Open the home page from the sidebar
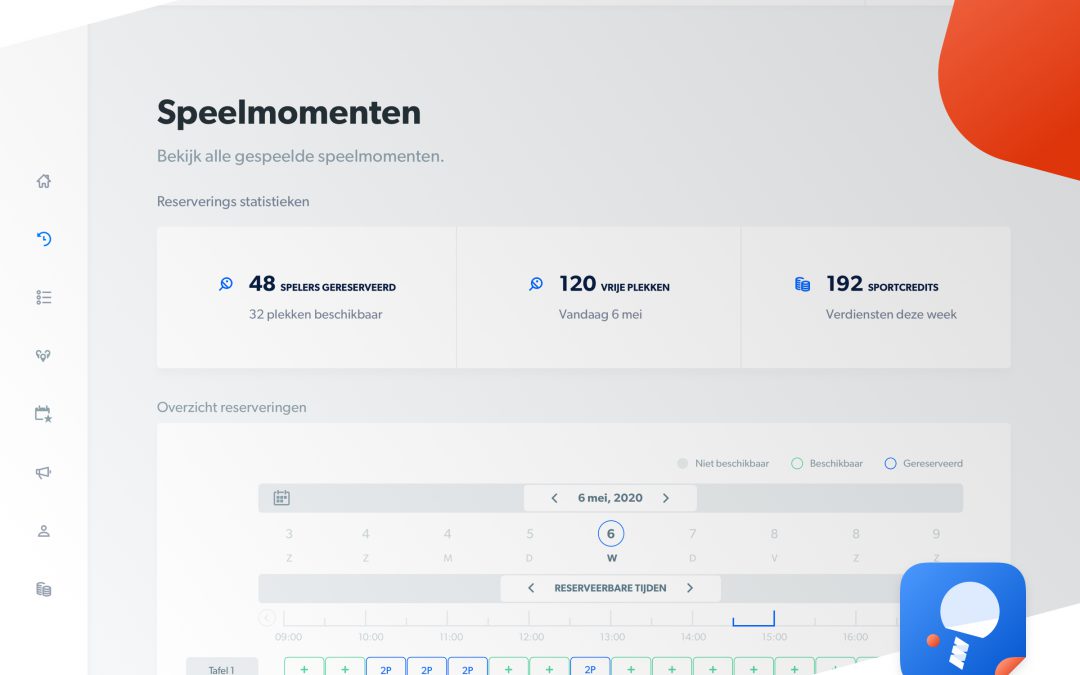Screen dimensions: 1080x675 43,181
